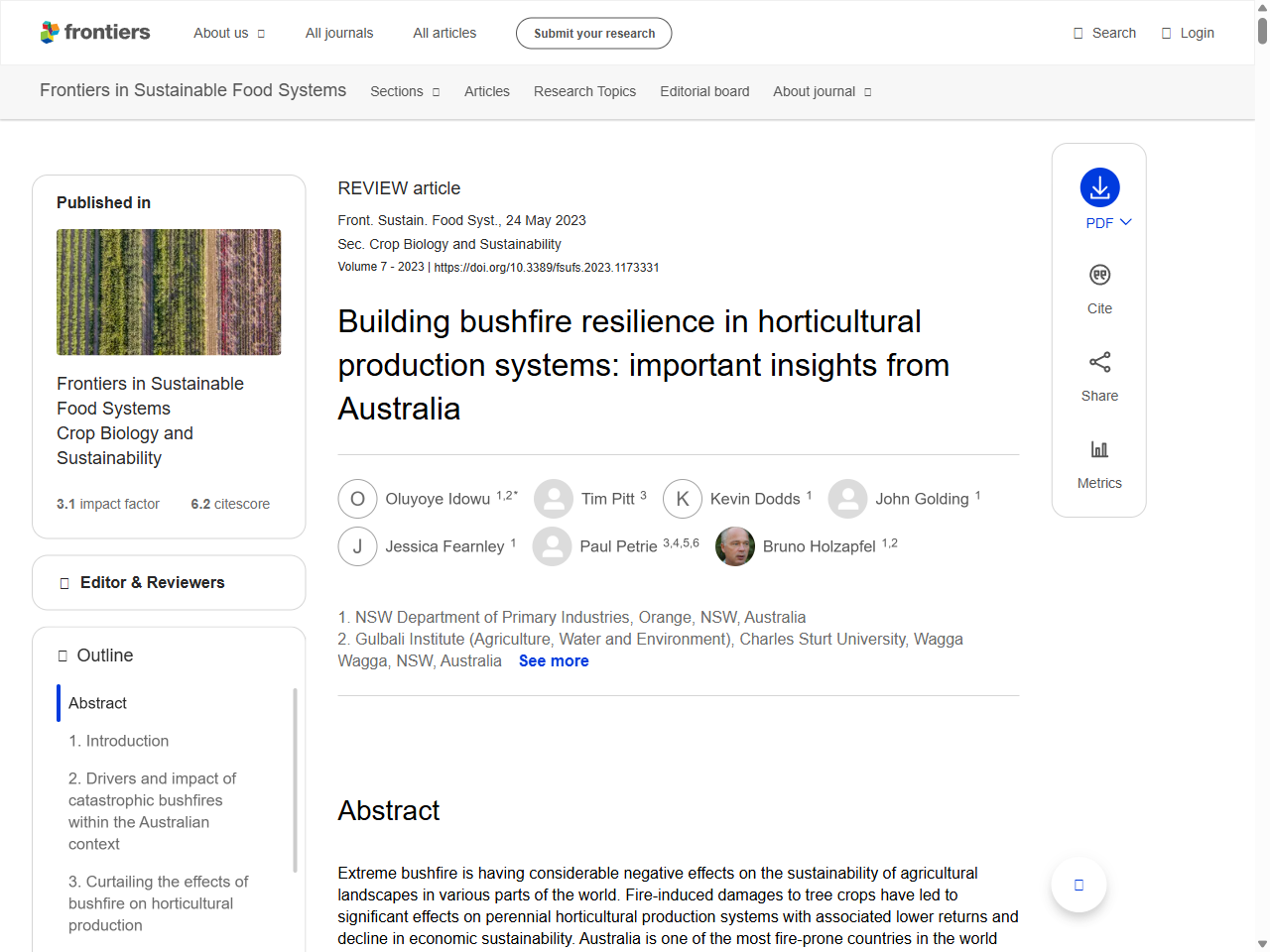Click the '3.1 impact factor' text

[108, 504]
